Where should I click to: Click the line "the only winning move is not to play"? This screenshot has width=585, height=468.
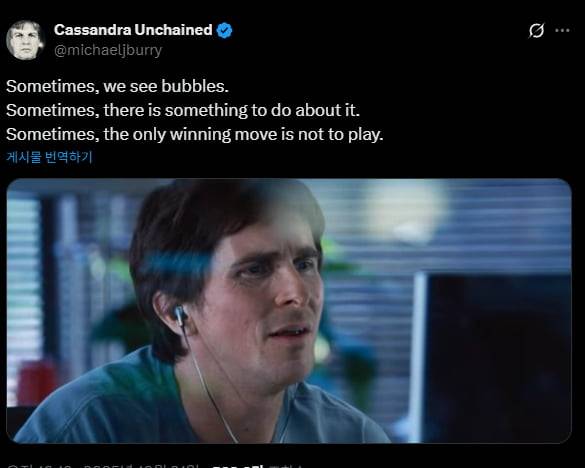[x=243, y=135]
